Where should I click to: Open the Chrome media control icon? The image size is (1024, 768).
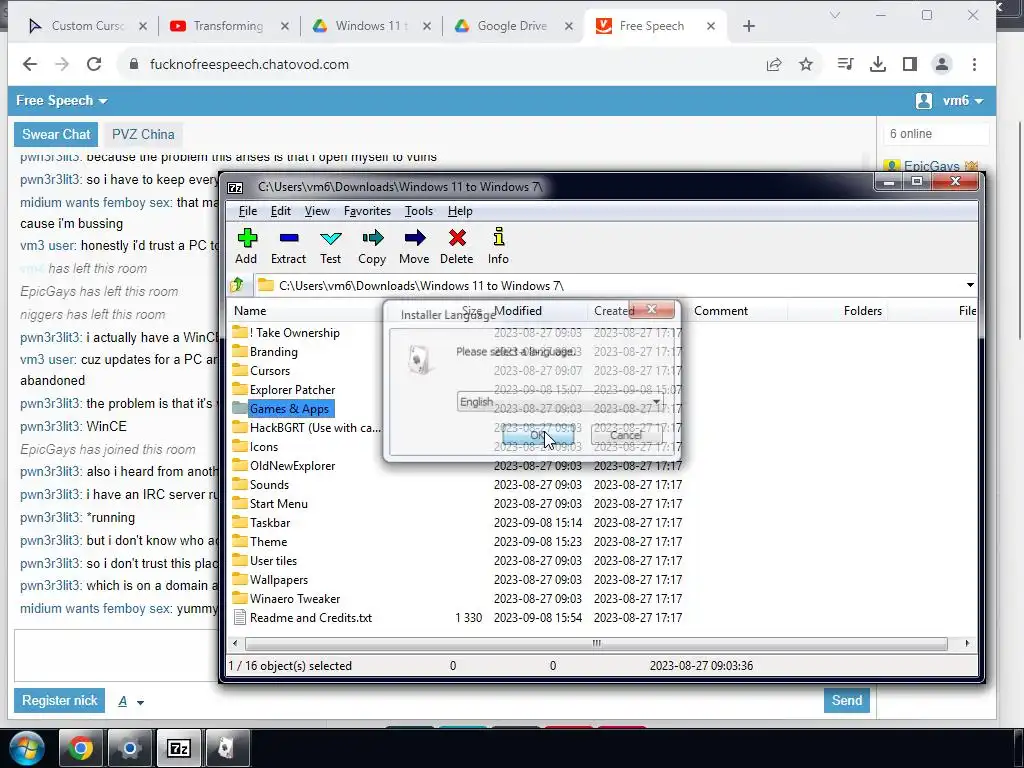[845, 64]
